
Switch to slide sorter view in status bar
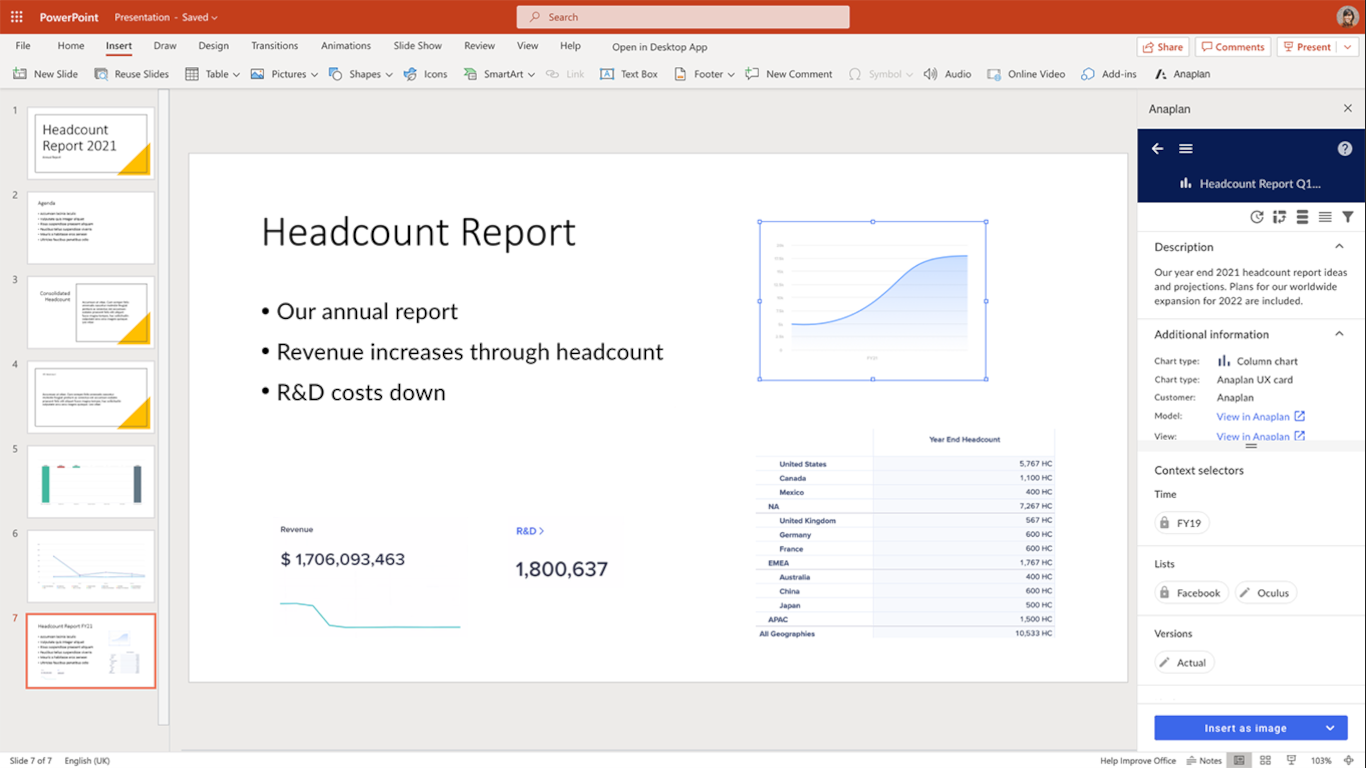(x=1265, y=761)
